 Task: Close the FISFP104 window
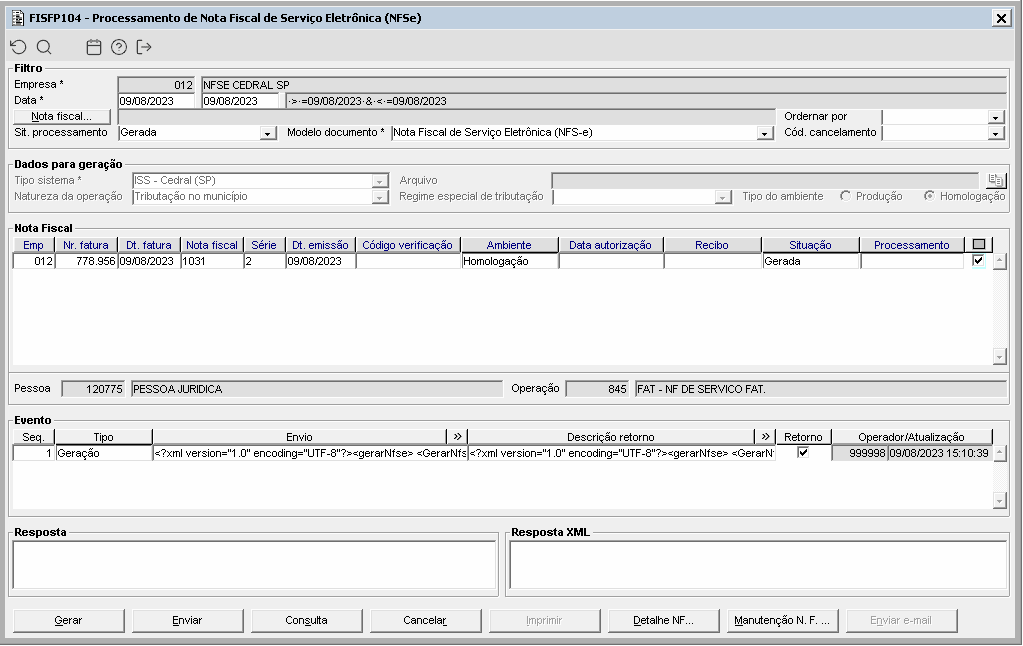(x=1001, y=18)
